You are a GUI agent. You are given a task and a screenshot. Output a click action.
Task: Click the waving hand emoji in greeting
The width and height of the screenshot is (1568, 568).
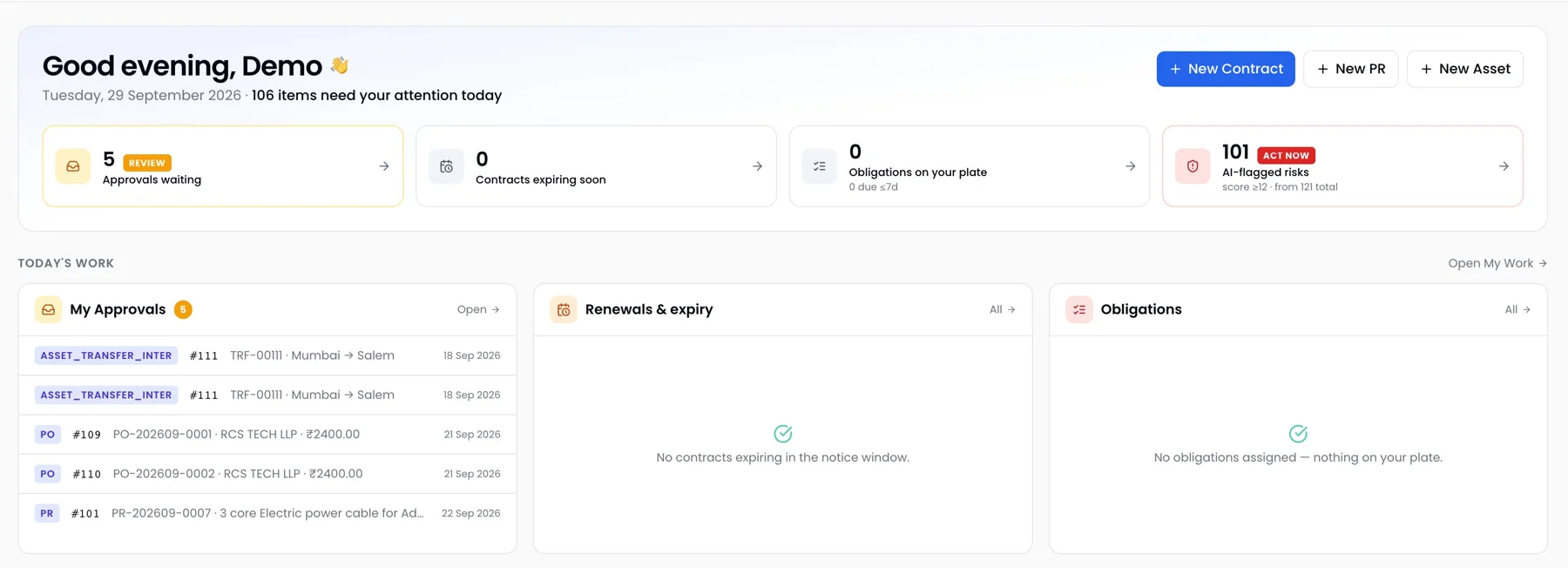click(x=340, y=65)
